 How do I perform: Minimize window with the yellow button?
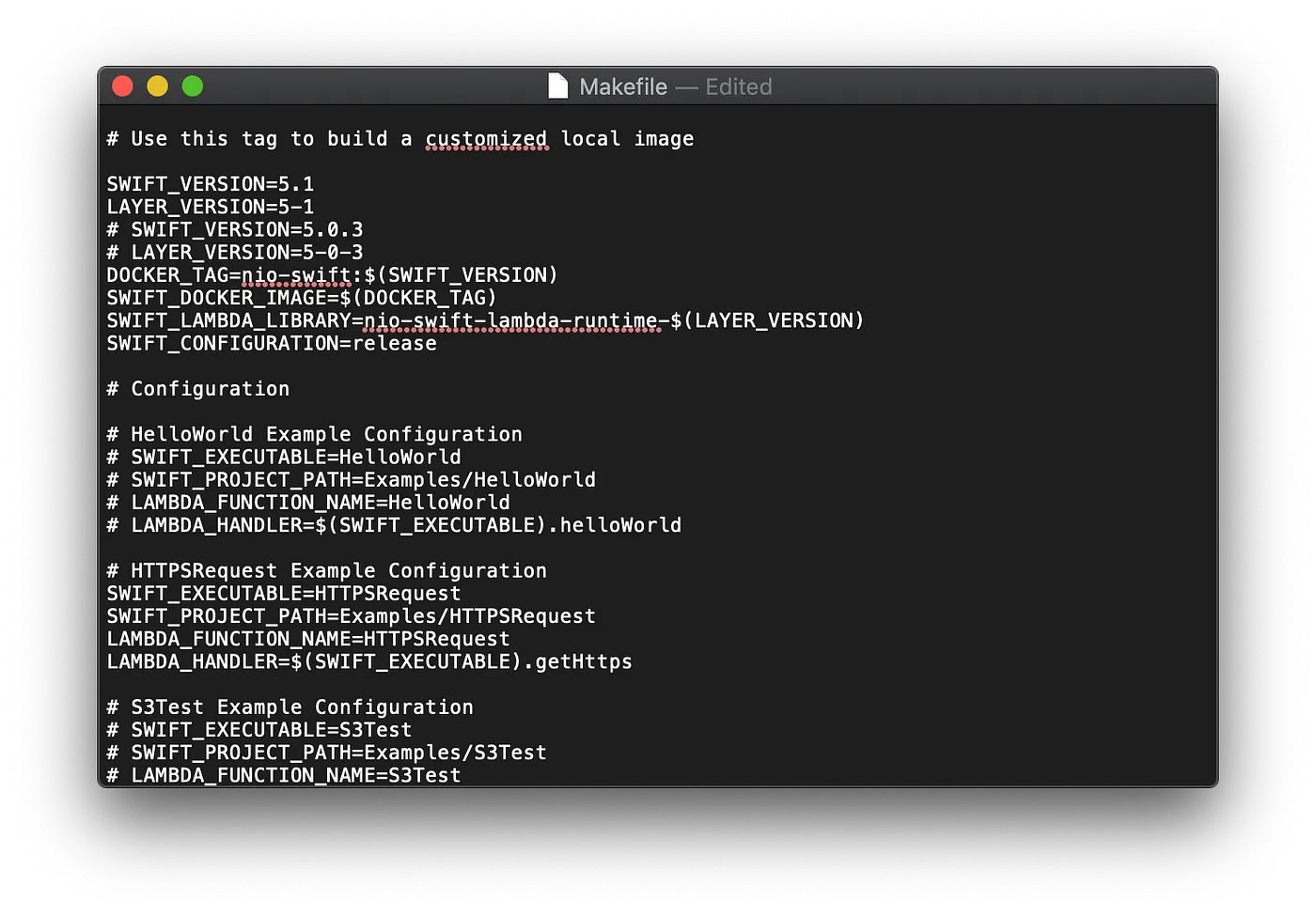[157, 86]
